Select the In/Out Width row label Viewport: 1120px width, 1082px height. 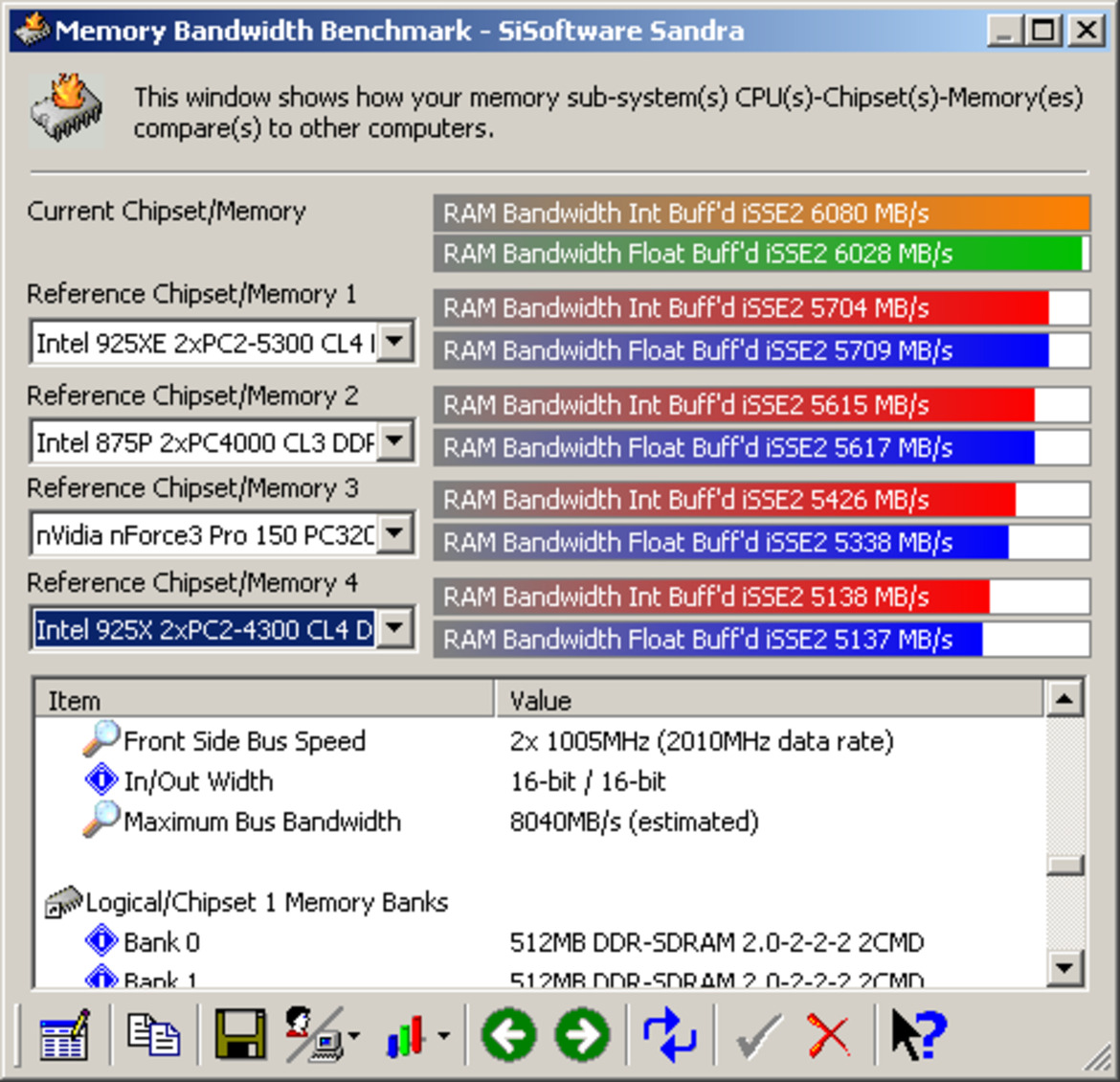pos(198,781)
